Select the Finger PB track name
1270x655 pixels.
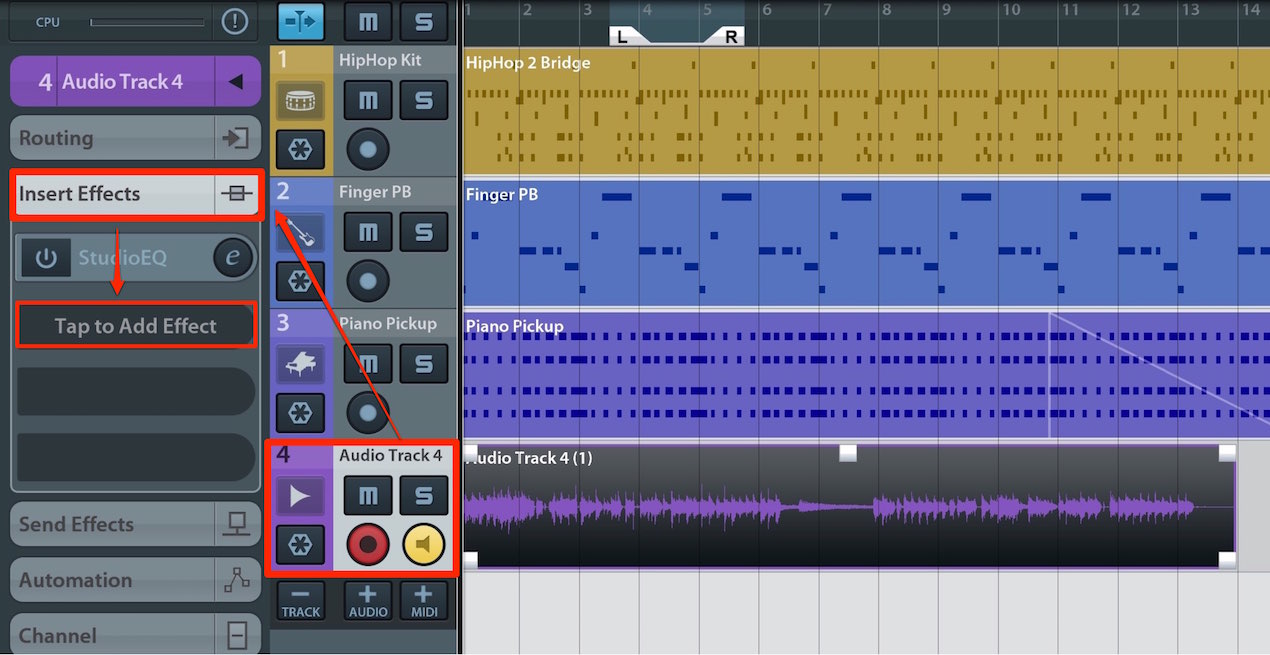coord(375,192)
